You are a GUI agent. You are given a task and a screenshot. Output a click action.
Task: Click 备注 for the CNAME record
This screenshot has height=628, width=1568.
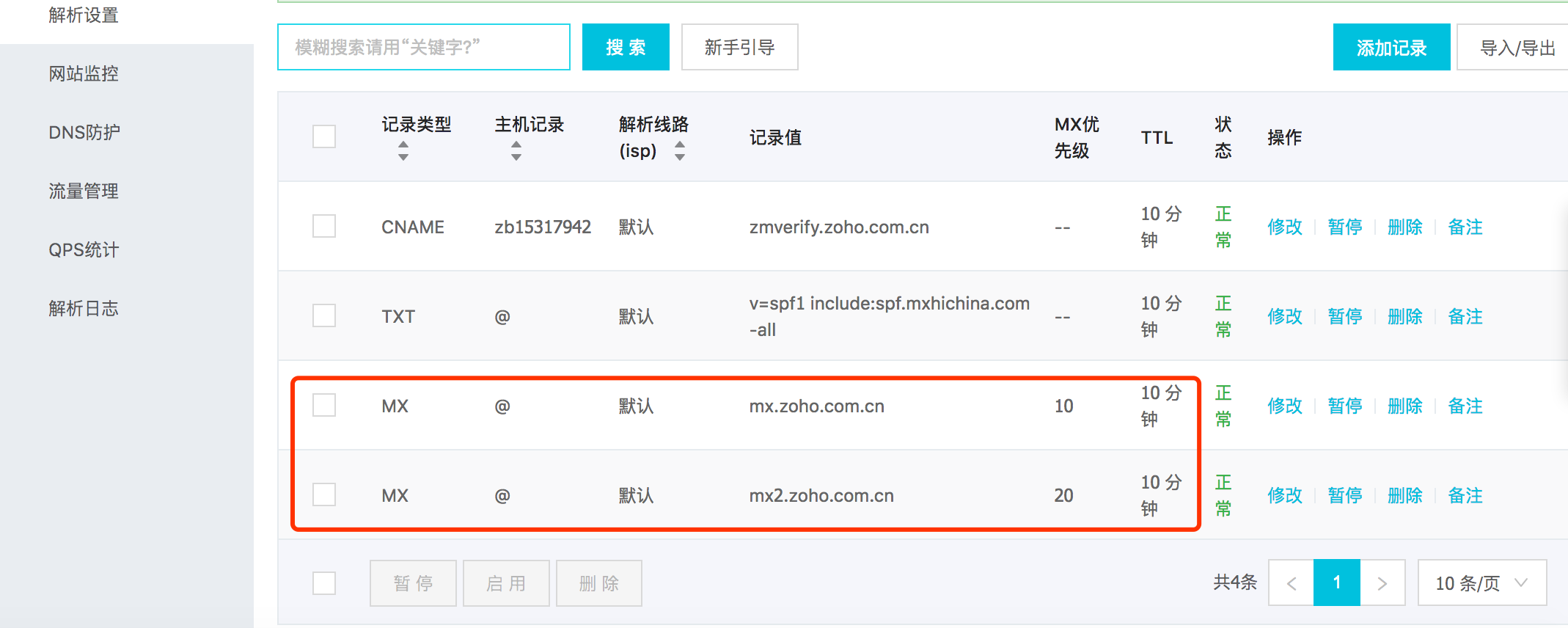tap(1465, 227)
